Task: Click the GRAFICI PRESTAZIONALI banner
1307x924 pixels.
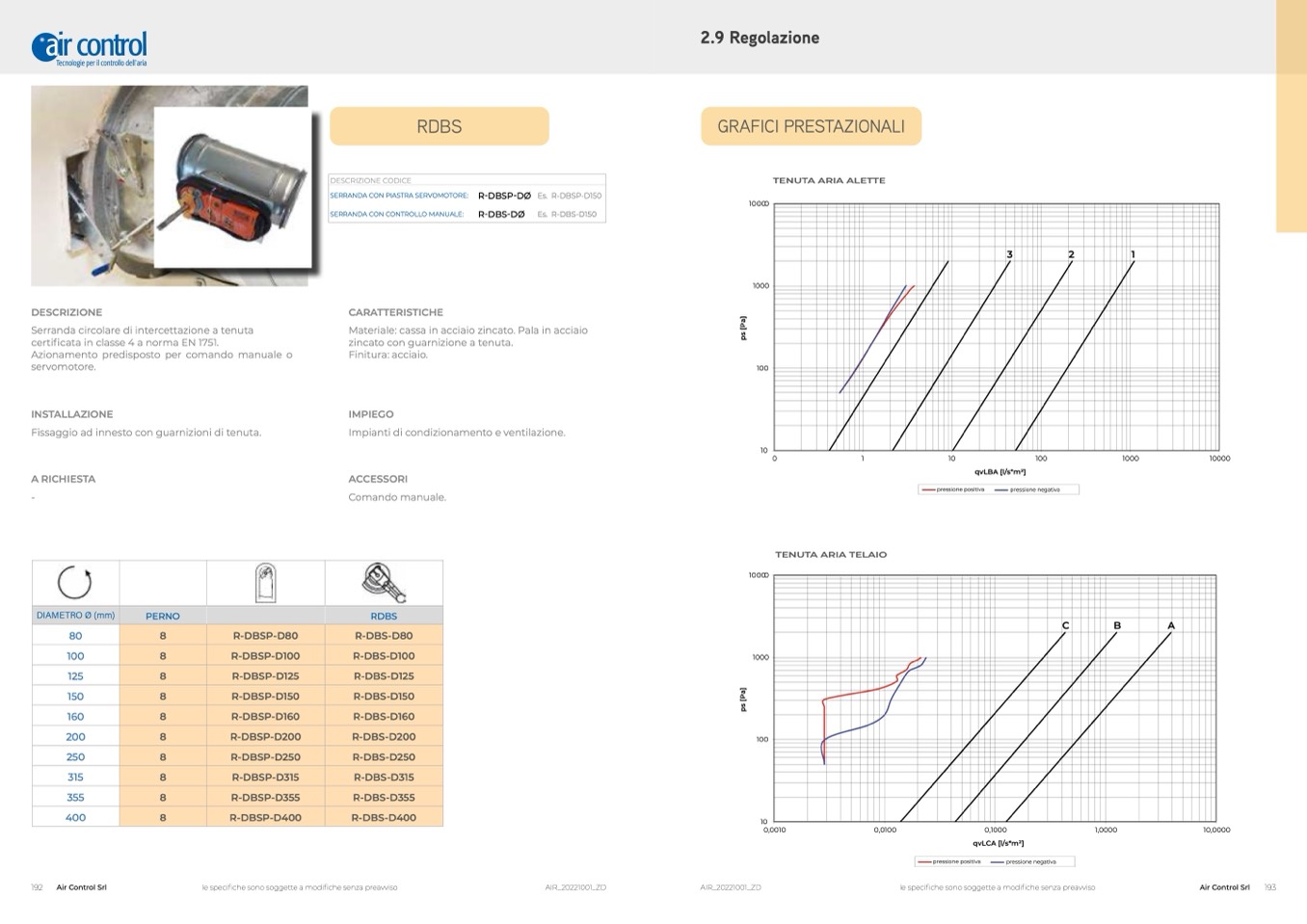Action: point(811,126)
